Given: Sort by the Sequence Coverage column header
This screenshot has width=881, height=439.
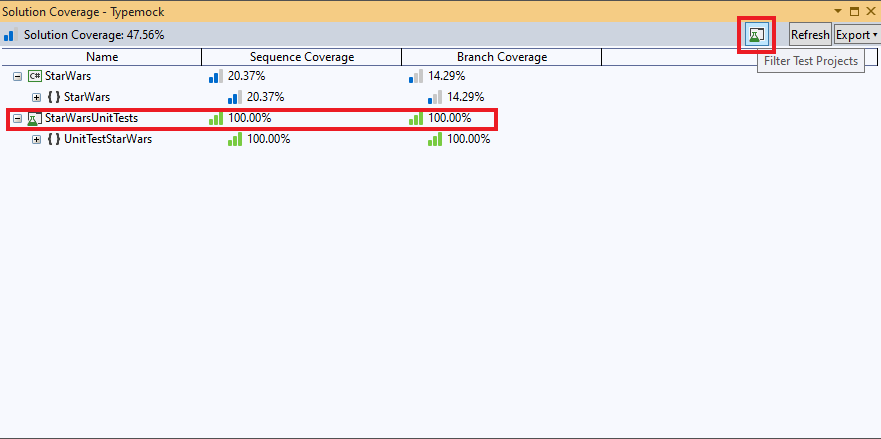Looking at the screenshot, I should click(x=301, y=57).
